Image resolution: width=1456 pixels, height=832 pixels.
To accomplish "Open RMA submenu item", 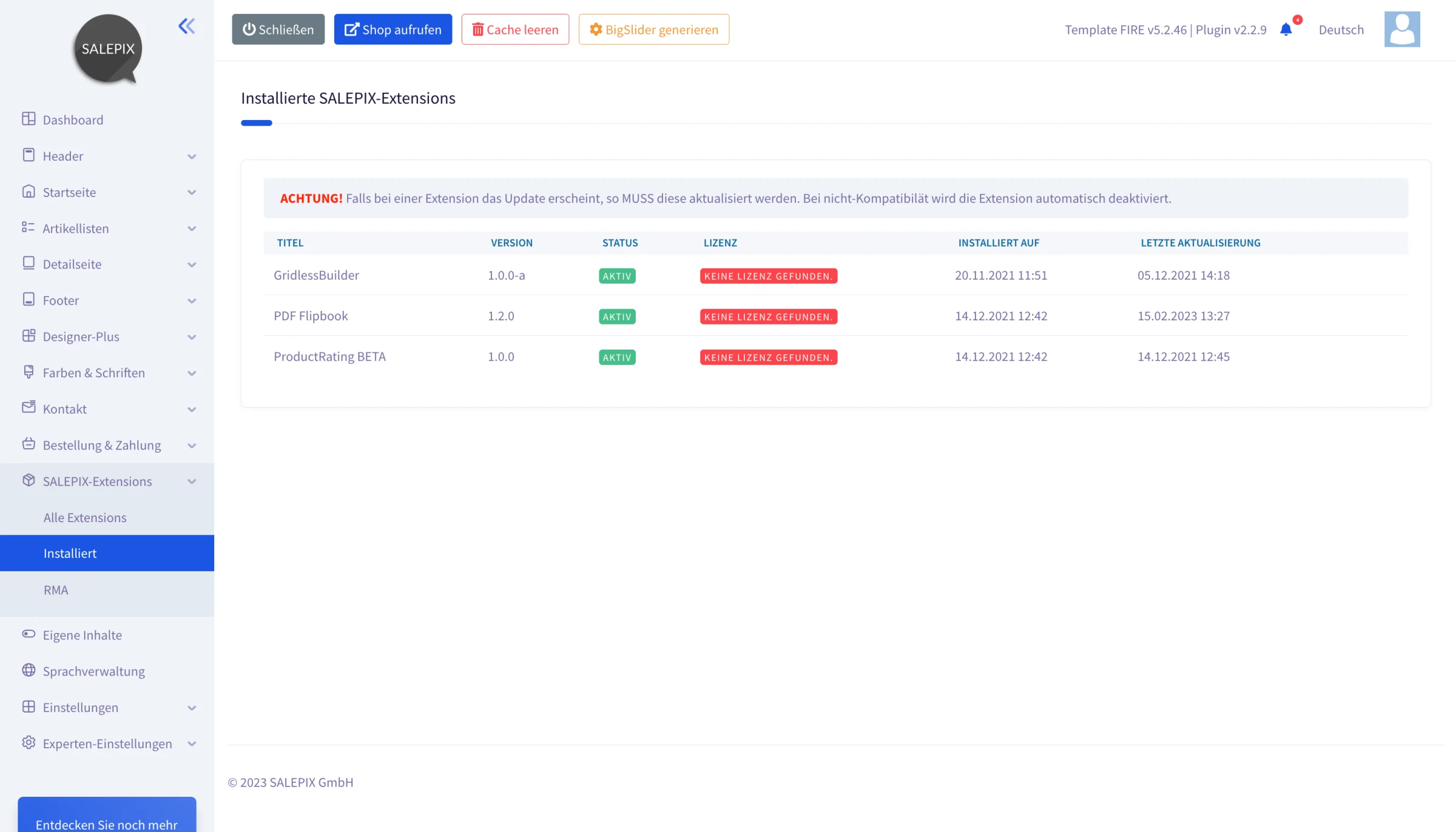I will 56,590.
